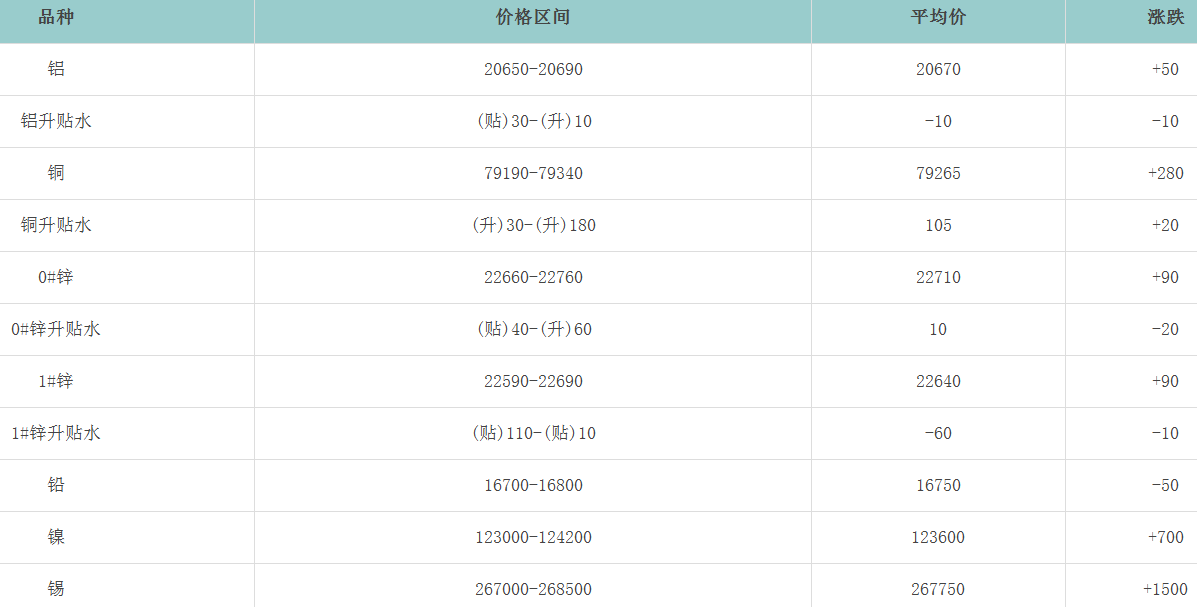Click the +1500 change value
This screenshot has width=1197, height=607.
tap(1164, 590)
